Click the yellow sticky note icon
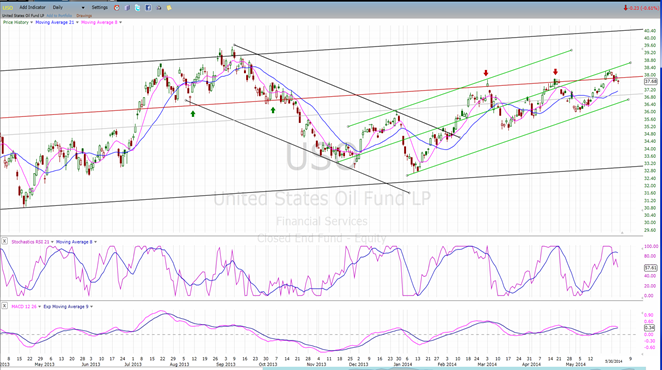 [169, 8]
